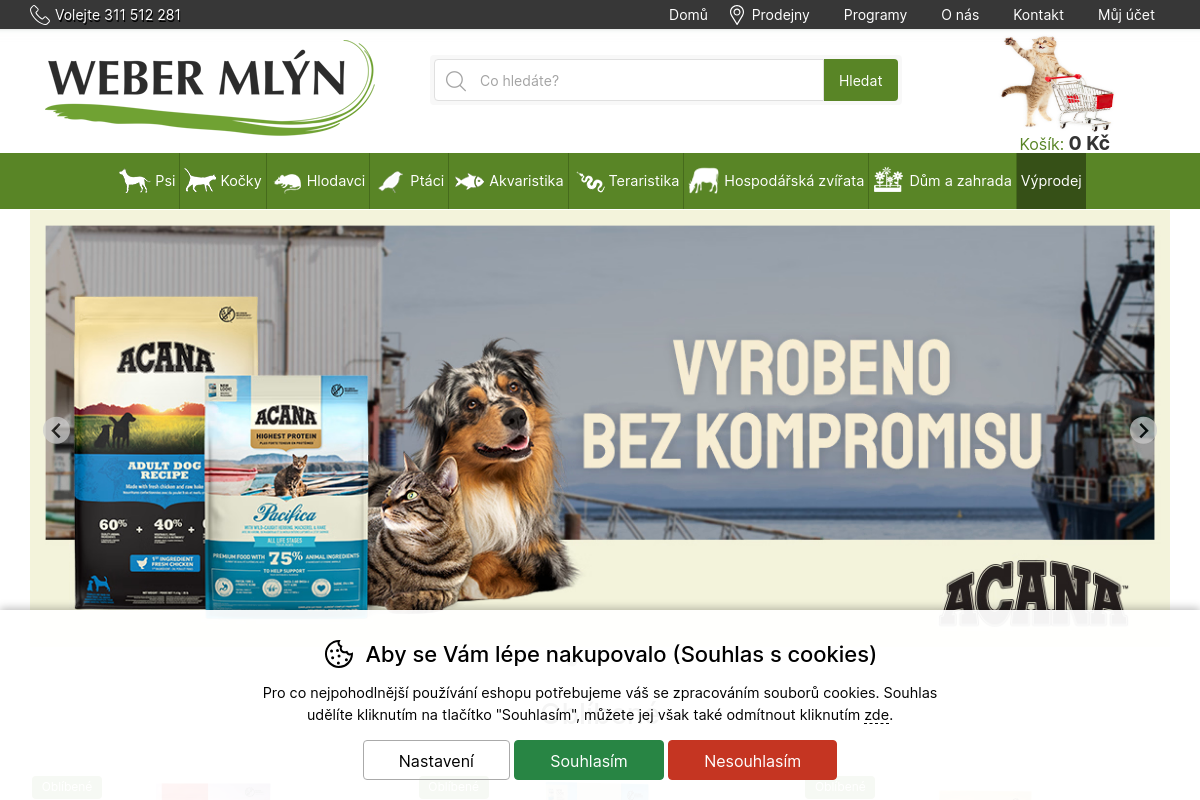Open Akvaristika via its fish icon
1200x800 pixels.
(470, 181)
